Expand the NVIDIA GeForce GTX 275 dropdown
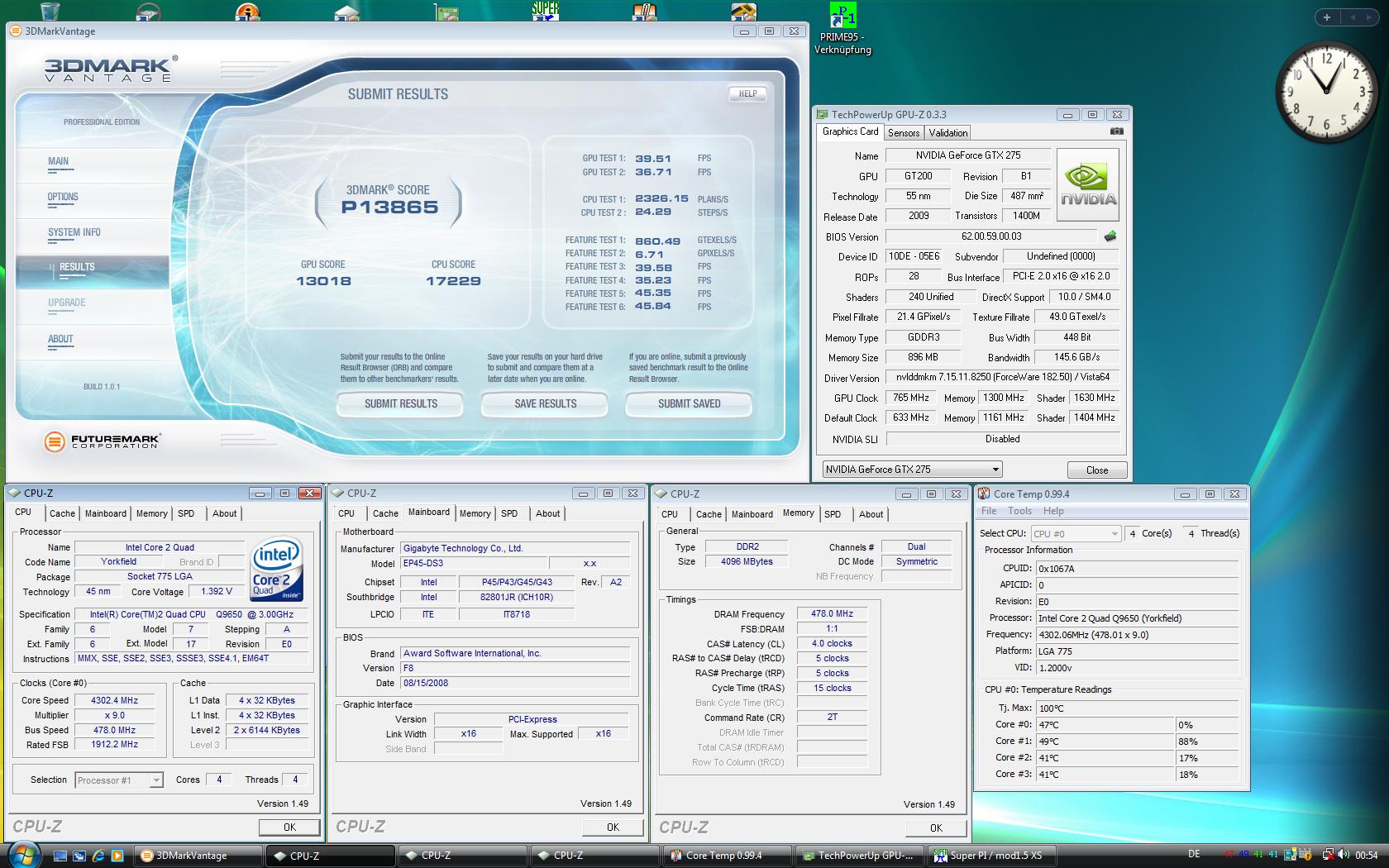The width and height of the screenshot is (1389, 868). [x=995, y=470]
